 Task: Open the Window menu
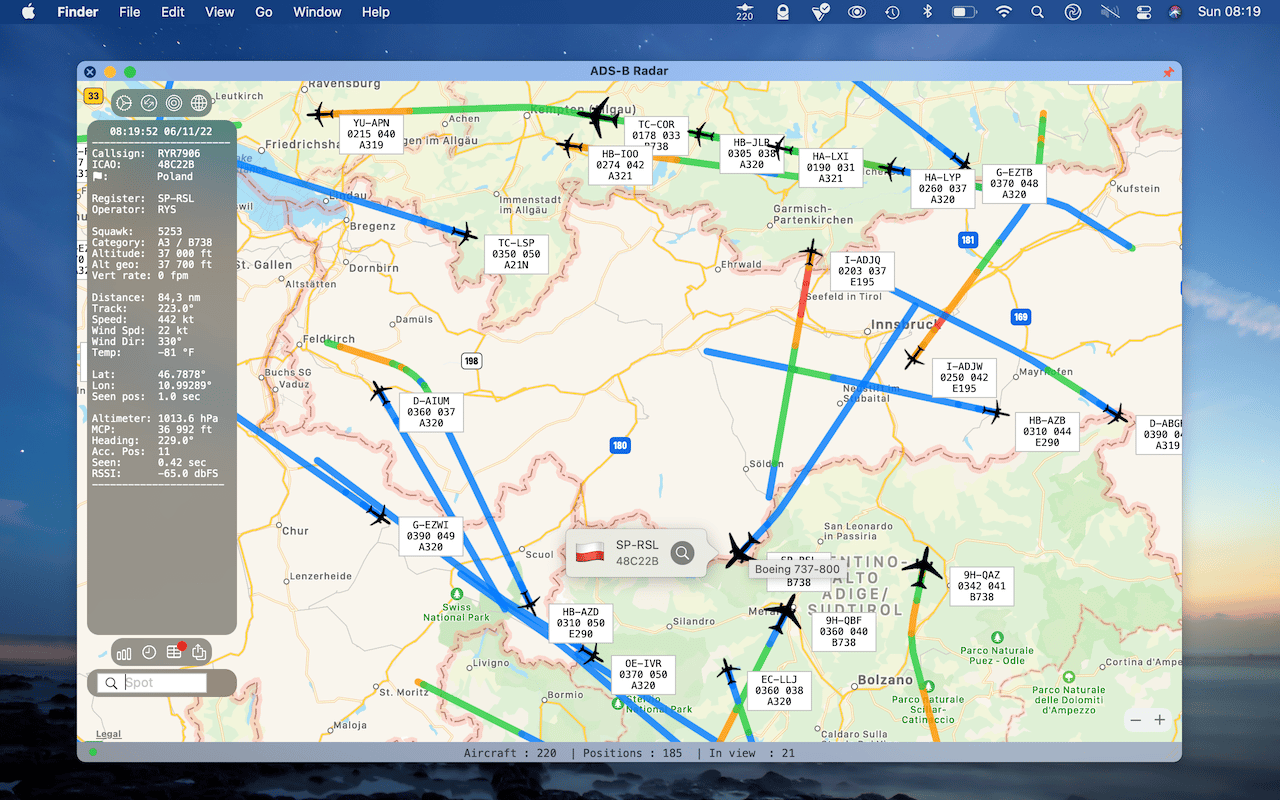pos(317,12)
